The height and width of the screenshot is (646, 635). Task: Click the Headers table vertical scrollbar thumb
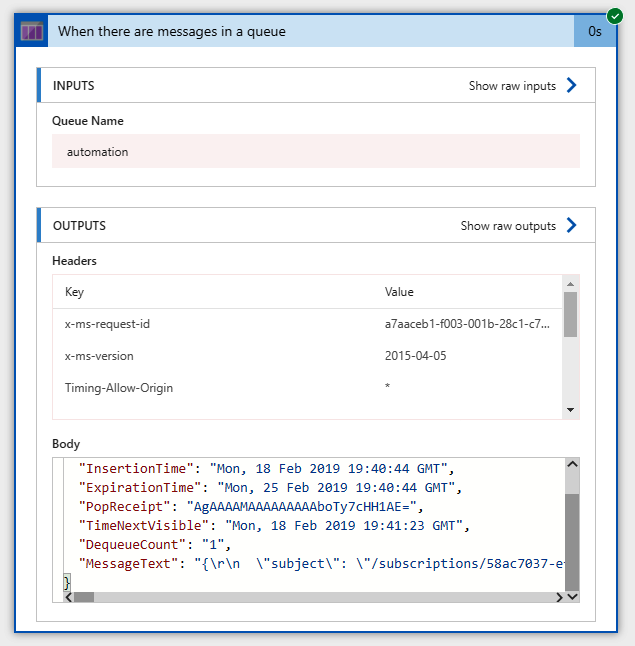[570, 314]
